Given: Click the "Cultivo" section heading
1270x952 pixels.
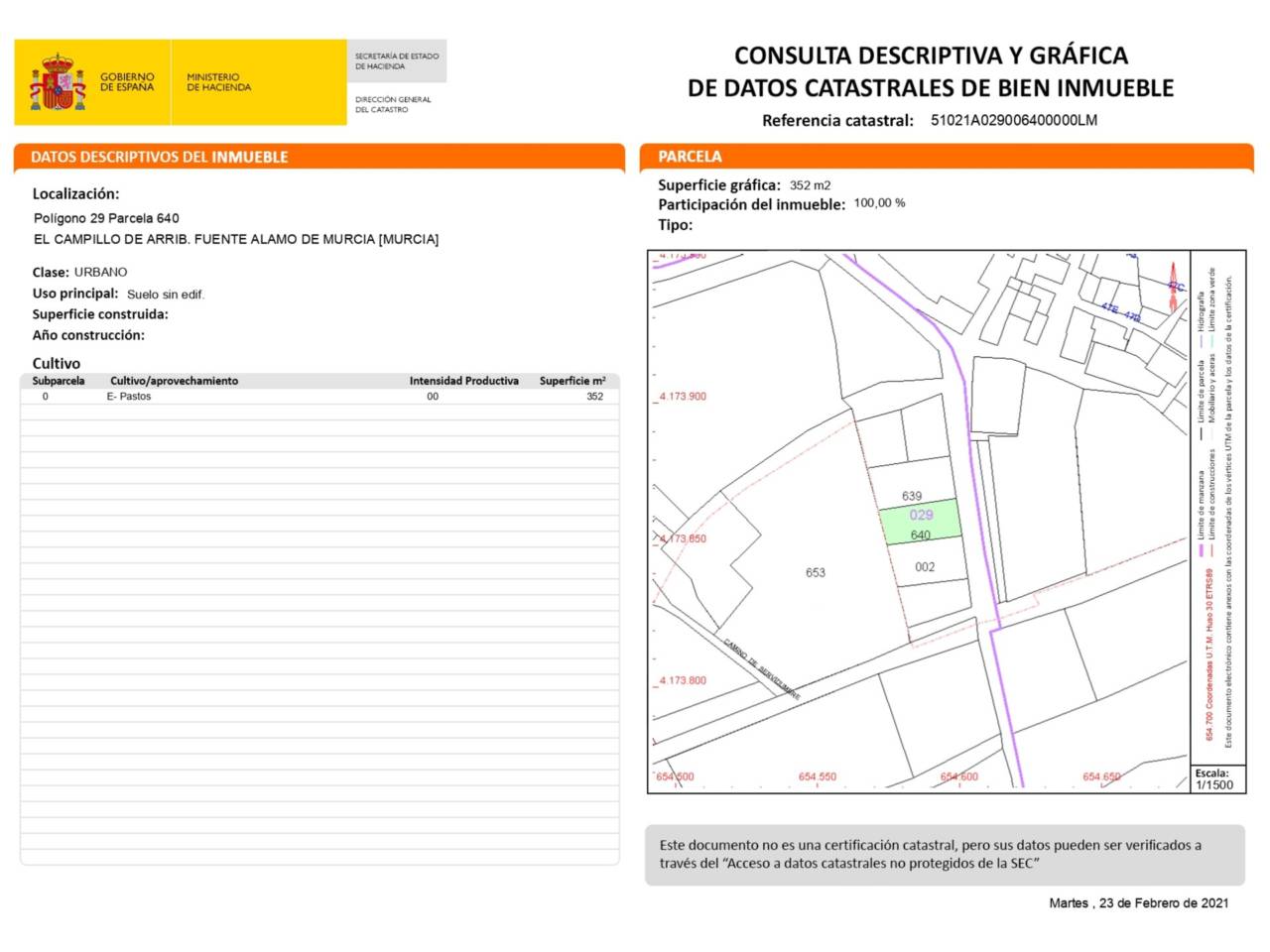Looking at the screenshot, I should point(57,363).
